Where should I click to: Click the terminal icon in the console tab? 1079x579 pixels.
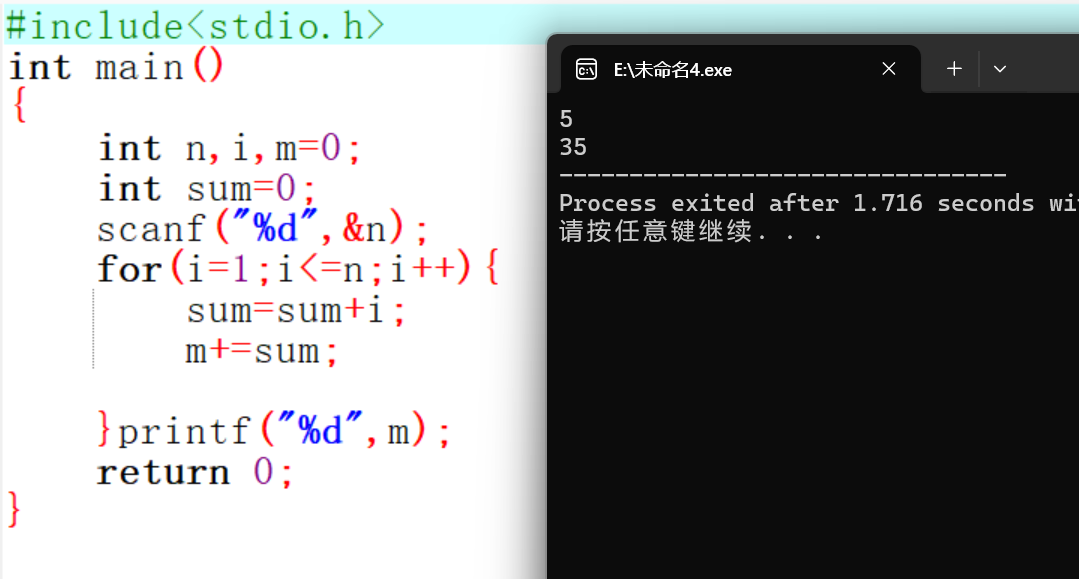click(586, 70)
